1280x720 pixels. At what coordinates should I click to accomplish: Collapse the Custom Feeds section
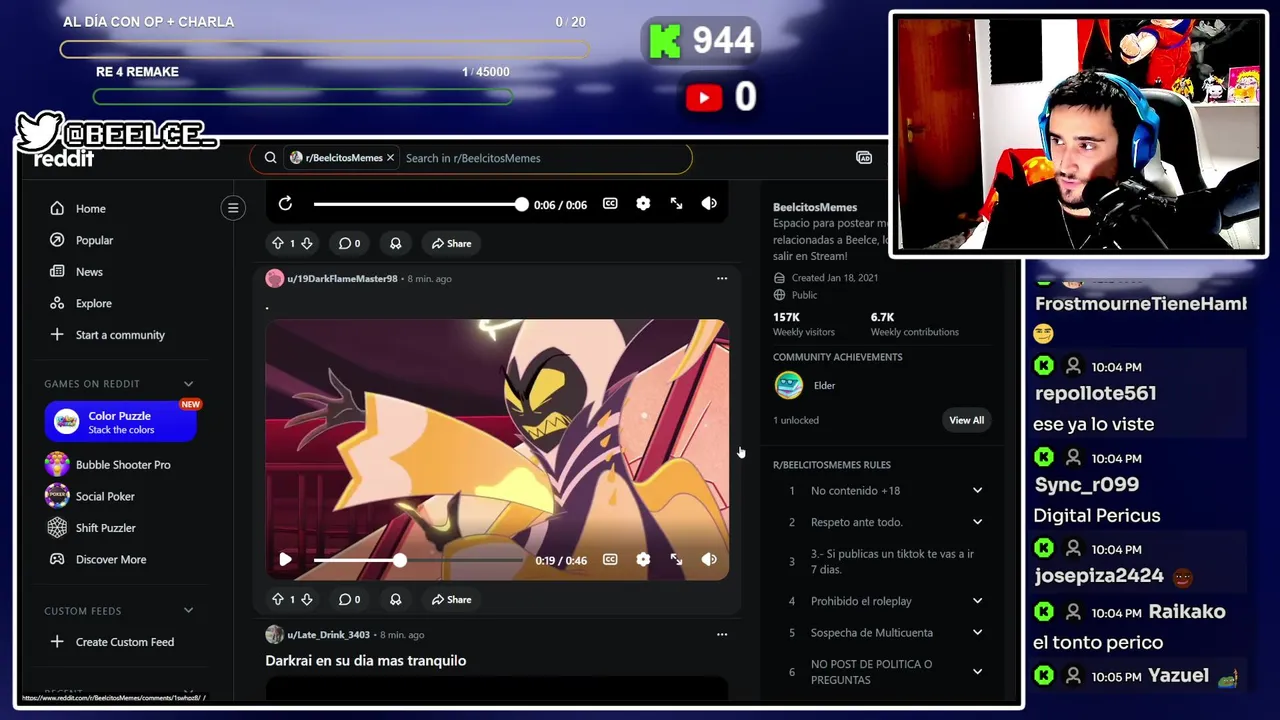(188, 611)
